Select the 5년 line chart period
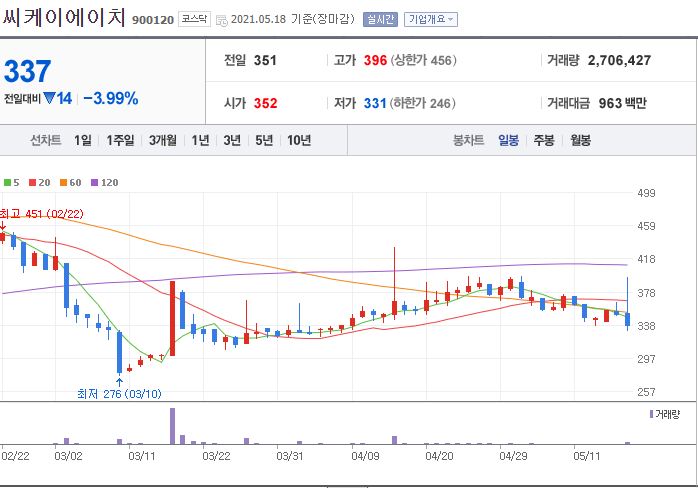 click(264, 140)
